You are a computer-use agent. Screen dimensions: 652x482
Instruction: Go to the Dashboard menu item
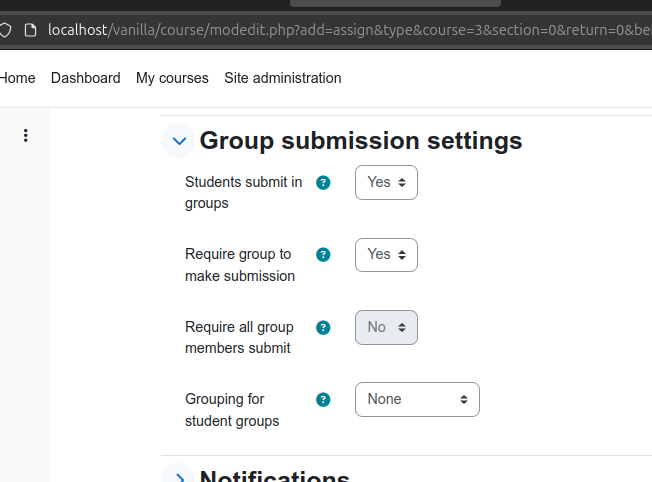point(86,78)
